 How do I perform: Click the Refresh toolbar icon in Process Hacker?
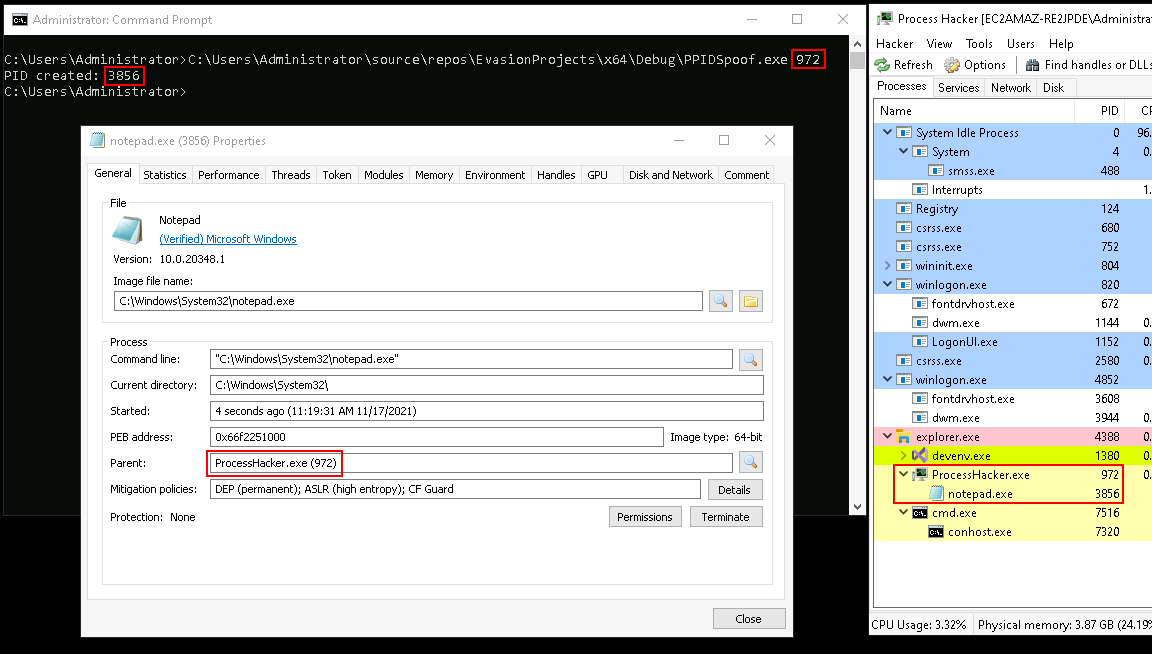882,65
